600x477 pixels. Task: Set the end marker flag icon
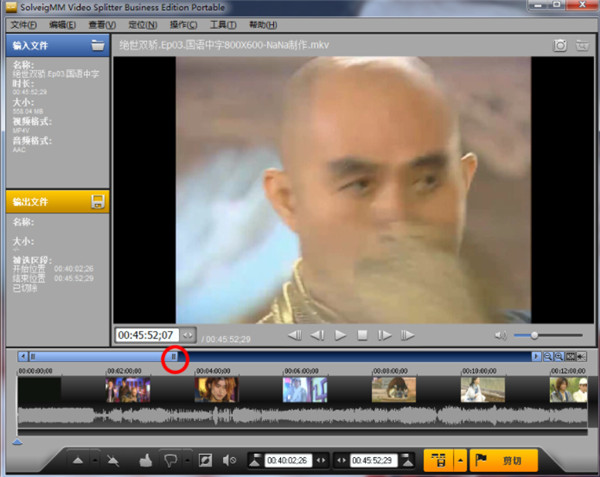pyautogui.click(x=408, y=460)
